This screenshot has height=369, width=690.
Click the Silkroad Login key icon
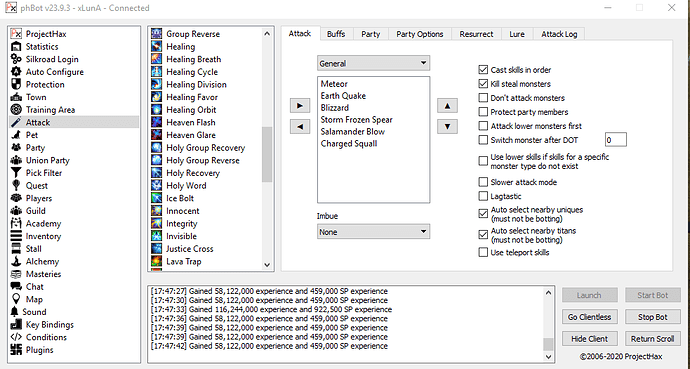[x=16, y=59]
